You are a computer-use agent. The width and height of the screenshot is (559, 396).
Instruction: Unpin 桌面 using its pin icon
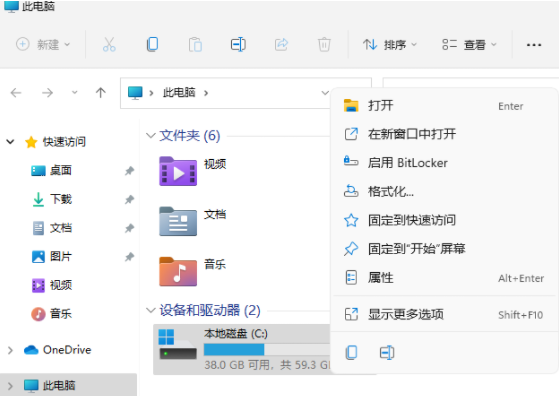click(129, 171)
